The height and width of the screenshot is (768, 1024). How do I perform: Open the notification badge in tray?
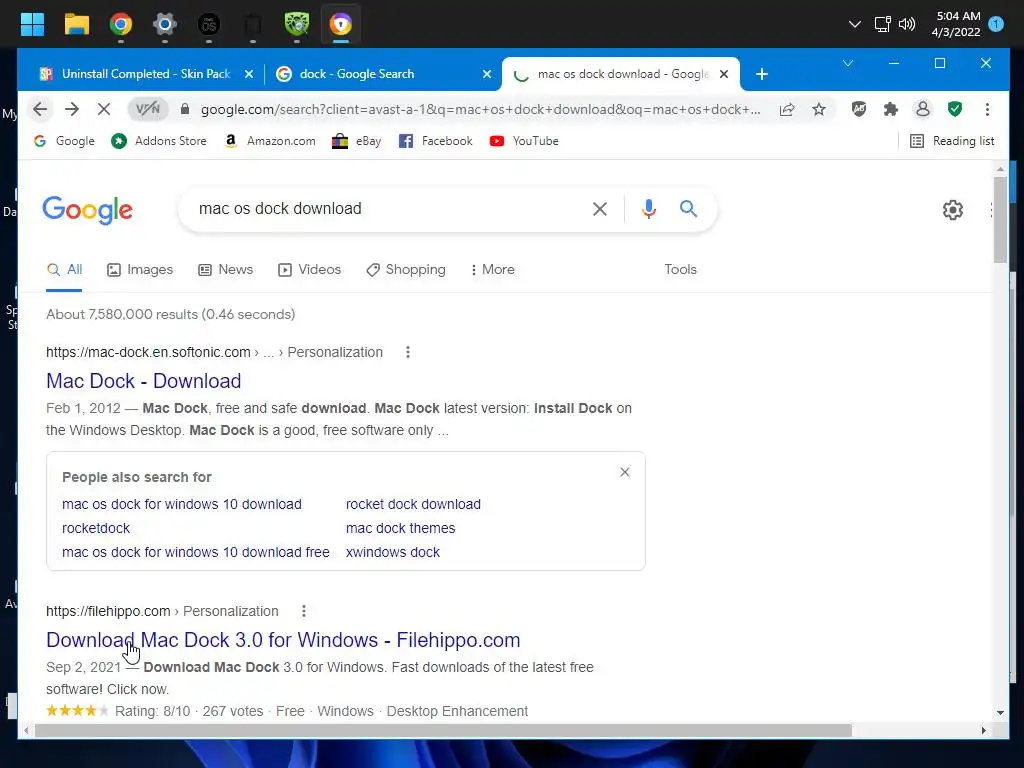point(995,24)
